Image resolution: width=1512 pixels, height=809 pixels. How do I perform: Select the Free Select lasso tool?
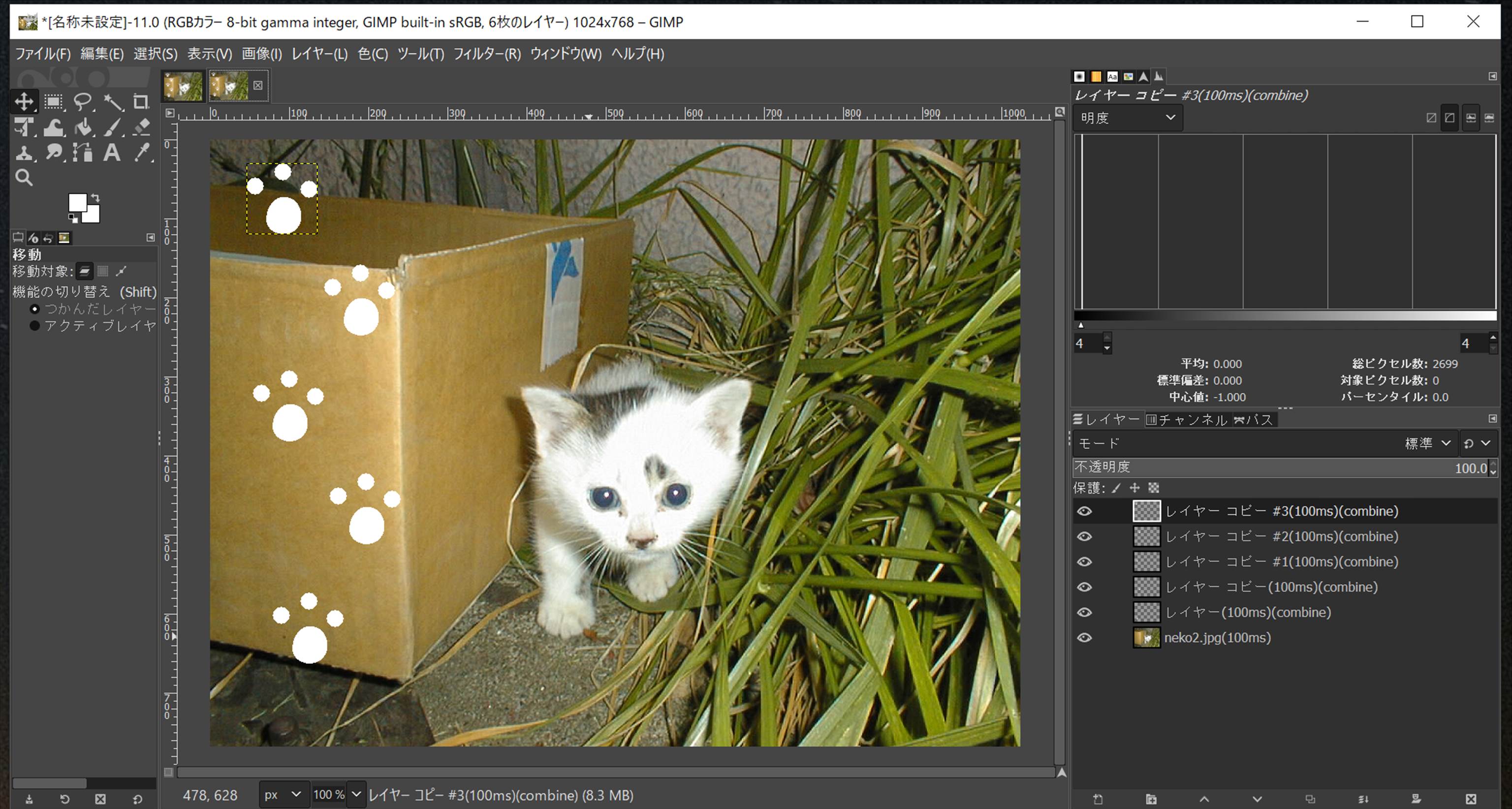[x=83, y=102]
